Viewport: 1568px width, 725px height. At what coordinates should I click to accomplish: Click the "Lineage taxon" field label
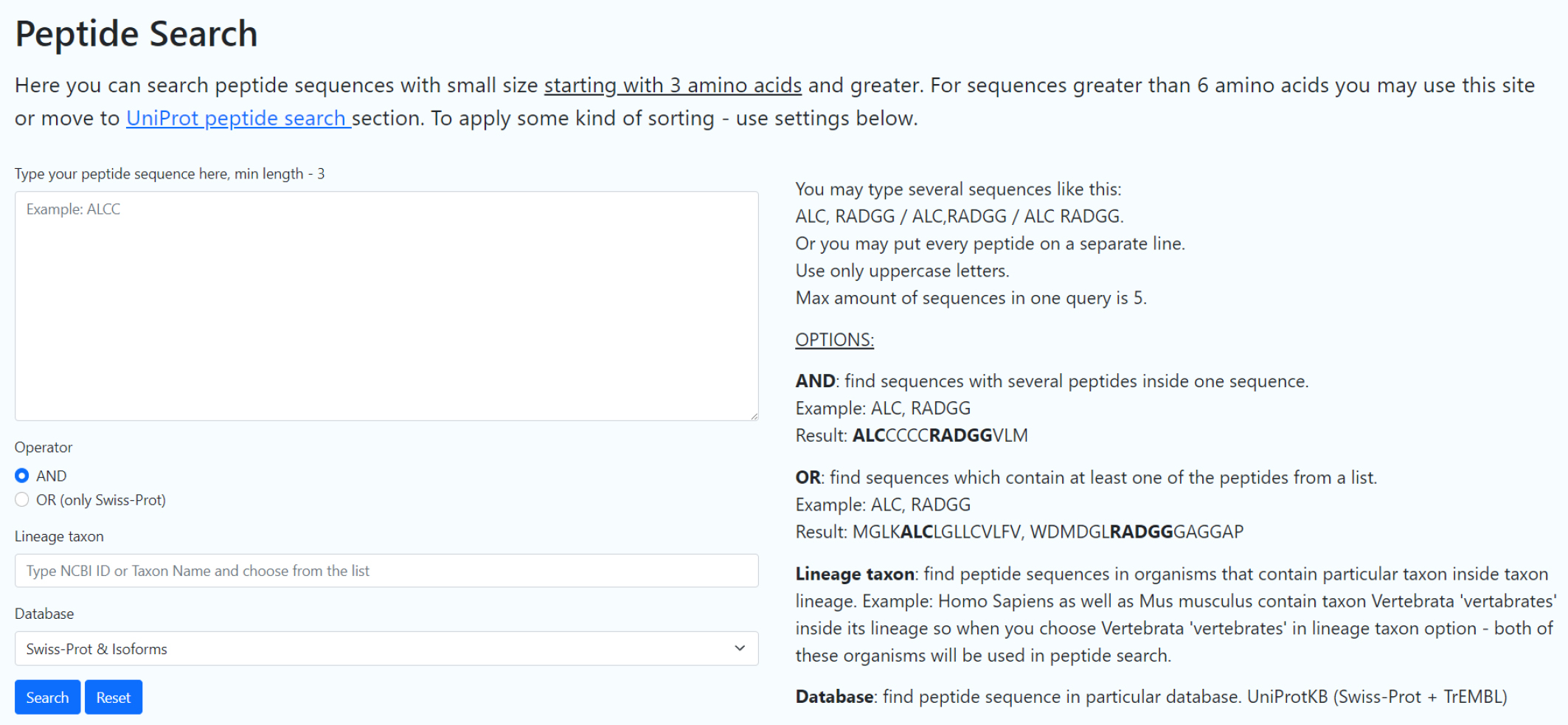(x=59, y=536)
